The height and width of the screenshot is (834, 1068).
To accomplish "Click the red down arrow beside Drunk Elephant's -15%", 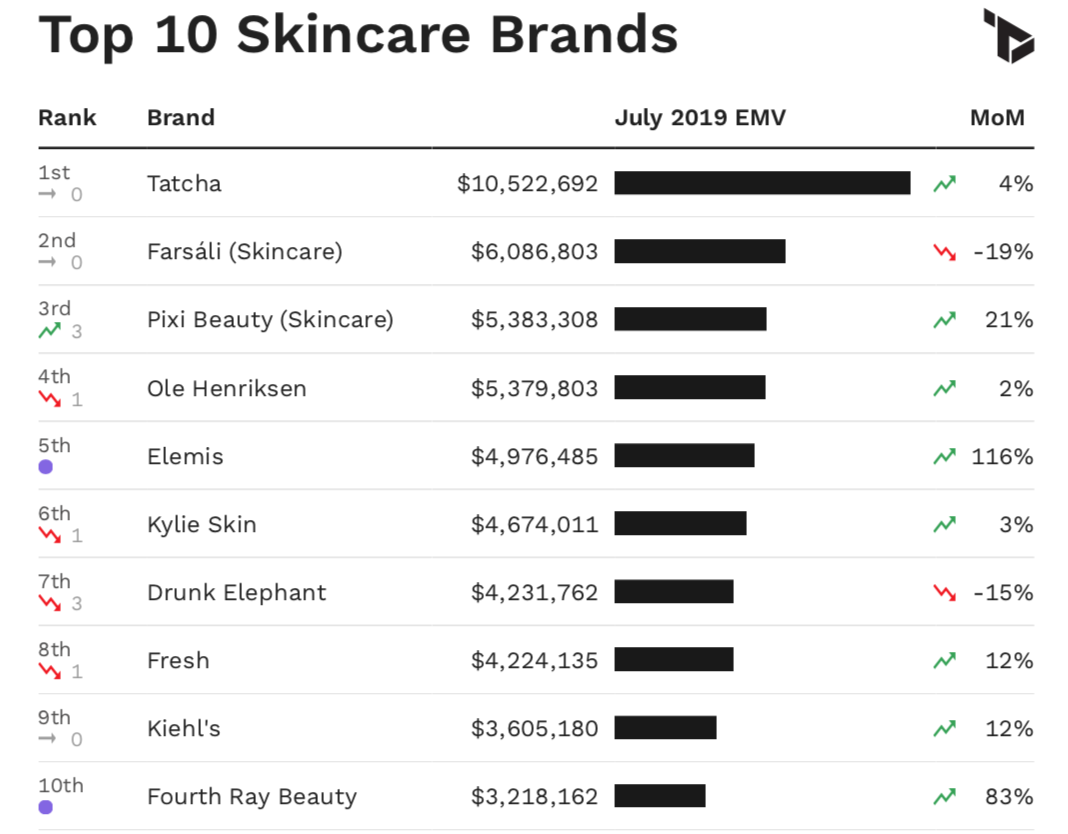I will click(944, 593).
